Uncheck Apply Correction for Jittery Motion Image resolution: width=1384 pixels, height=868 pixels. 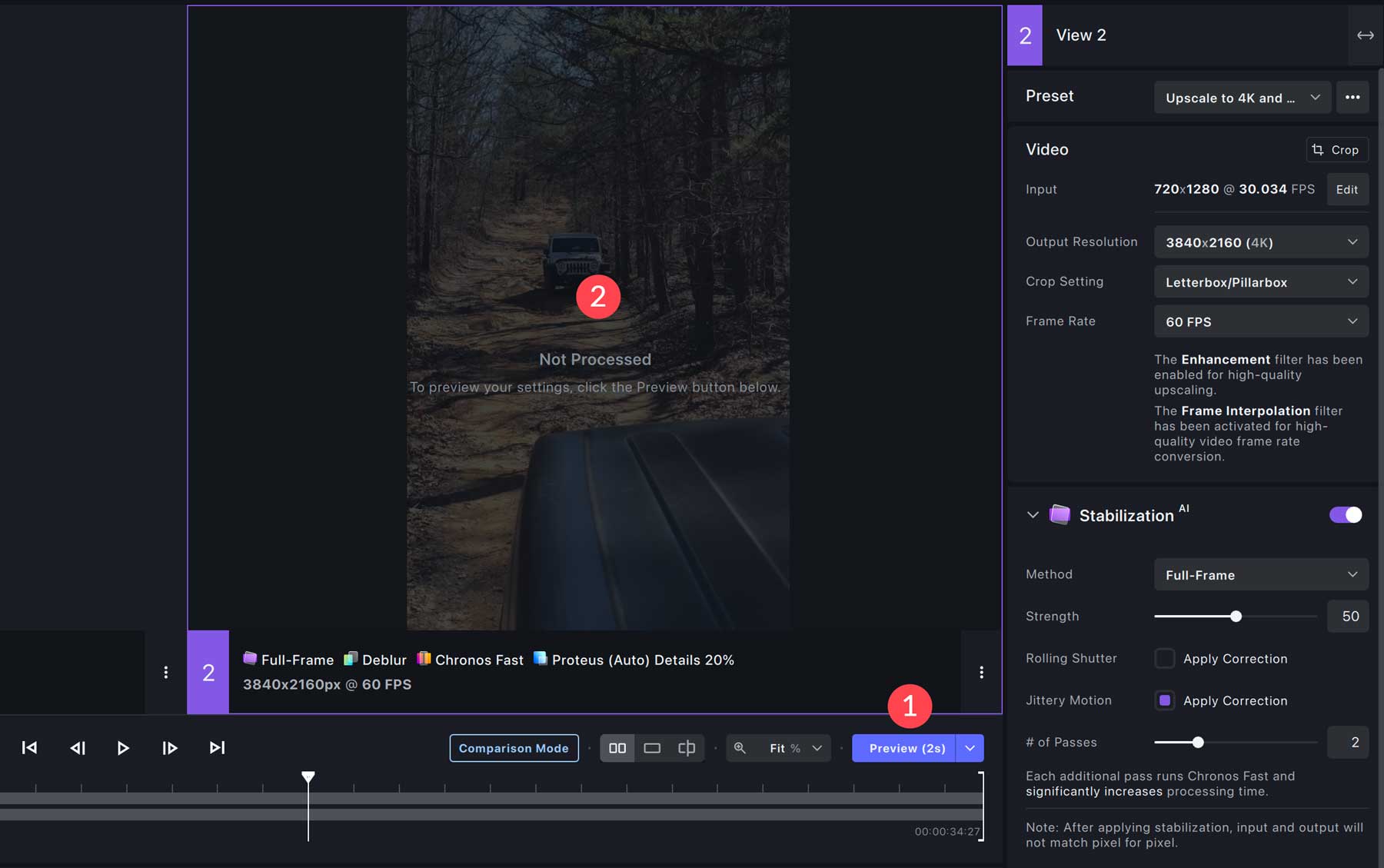click(1166, 700)
